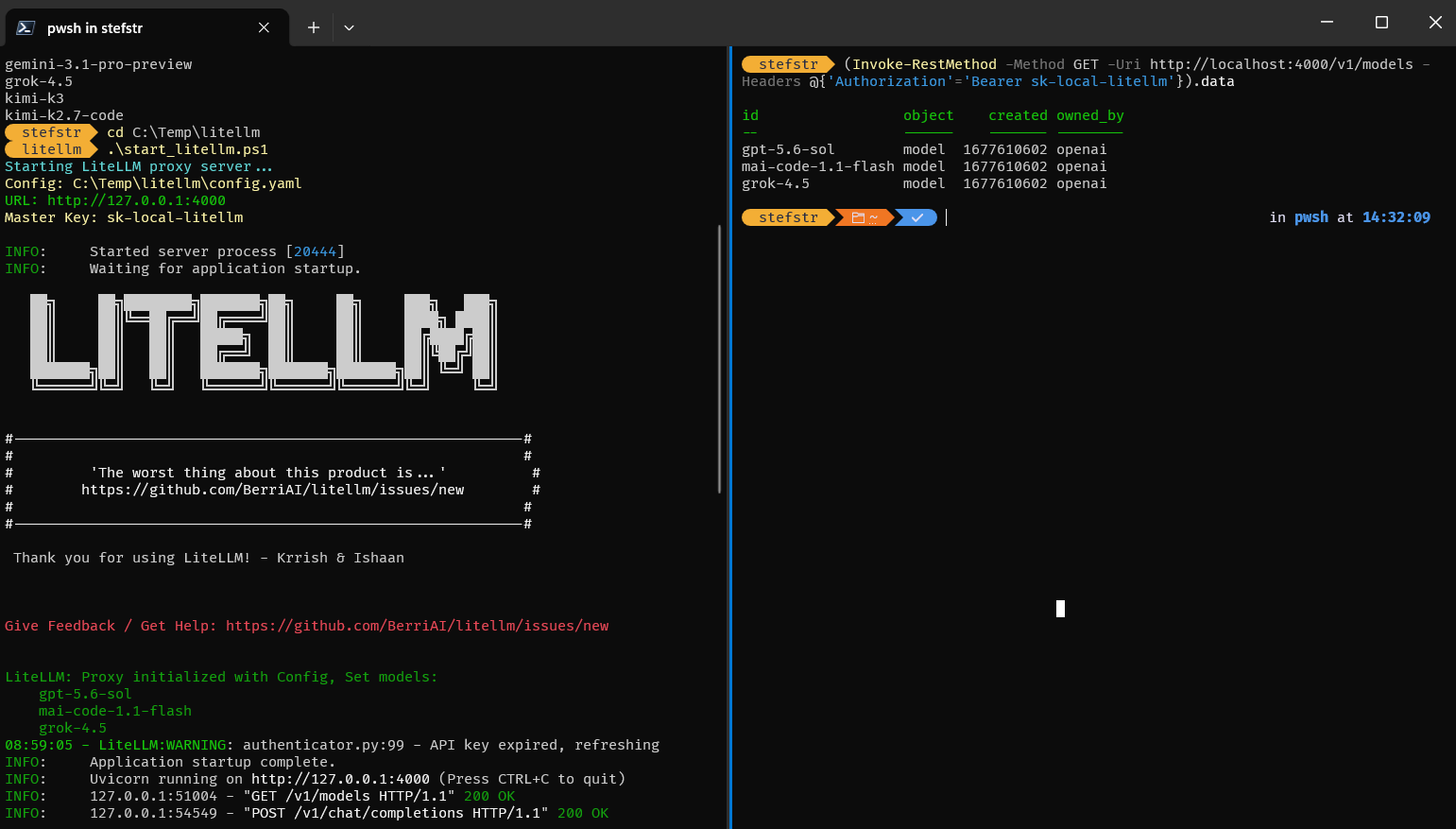Click 'Invoke-RestMethod' in the command

pyautogui.click(x=924, y=64)
